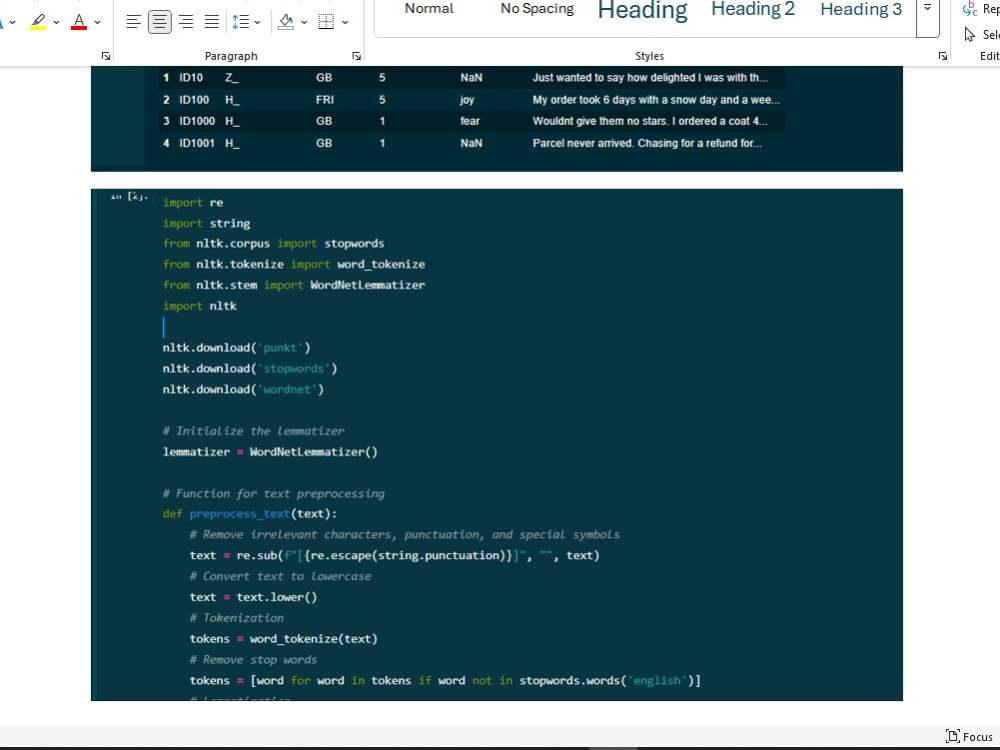Image resolution: width=1000 pixels, height=750 pixels.
Task: Click 'import string' code line
Action: click(206, 224)
